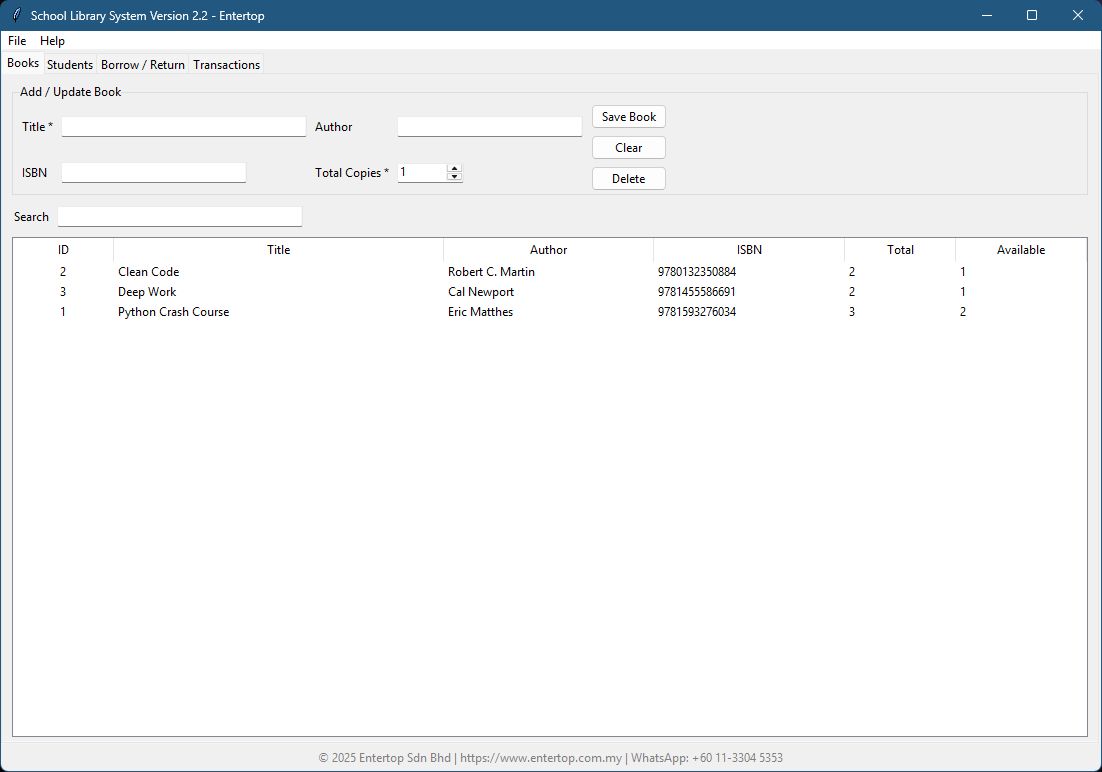Click inside the Total Copies spinbox
The height and width of the screenshot is (772, 1102).
pyautogui.click(x=422, y=172)
